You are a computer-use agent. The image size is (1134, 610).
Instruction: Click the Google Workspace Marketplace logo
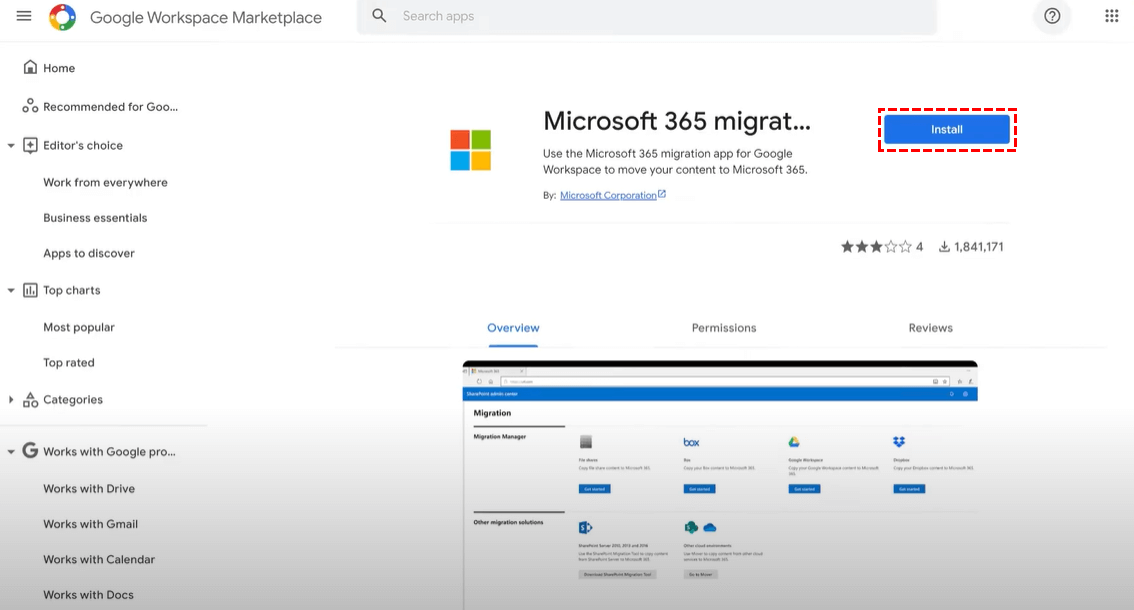coord(62,17)
